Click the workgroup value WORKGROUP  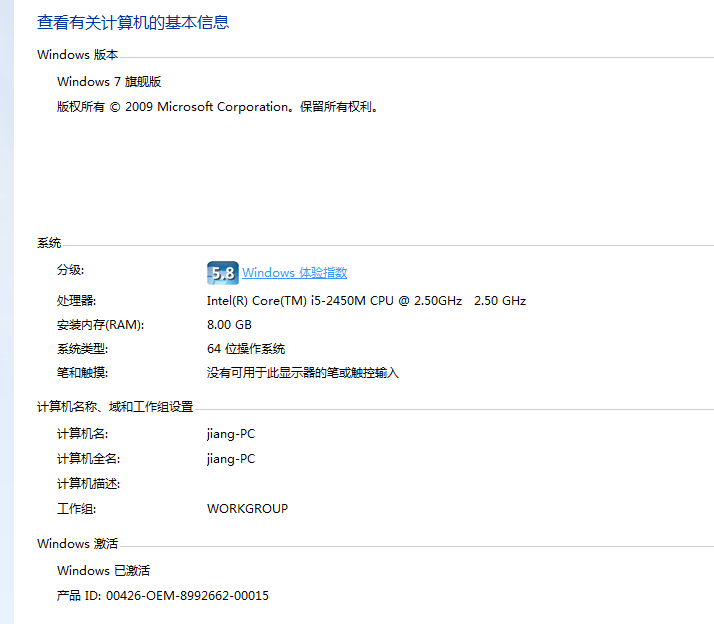coord(247,509)
